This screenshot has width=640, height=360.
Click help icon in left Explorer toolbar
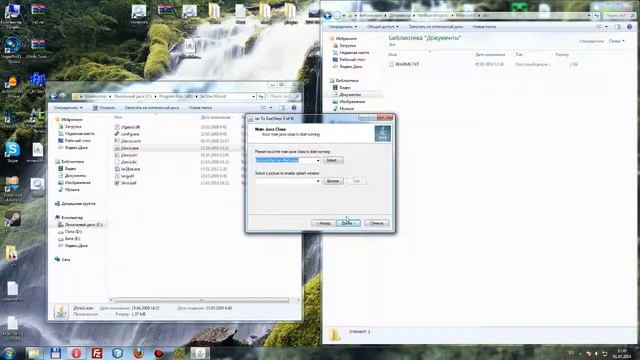[294, 108]
